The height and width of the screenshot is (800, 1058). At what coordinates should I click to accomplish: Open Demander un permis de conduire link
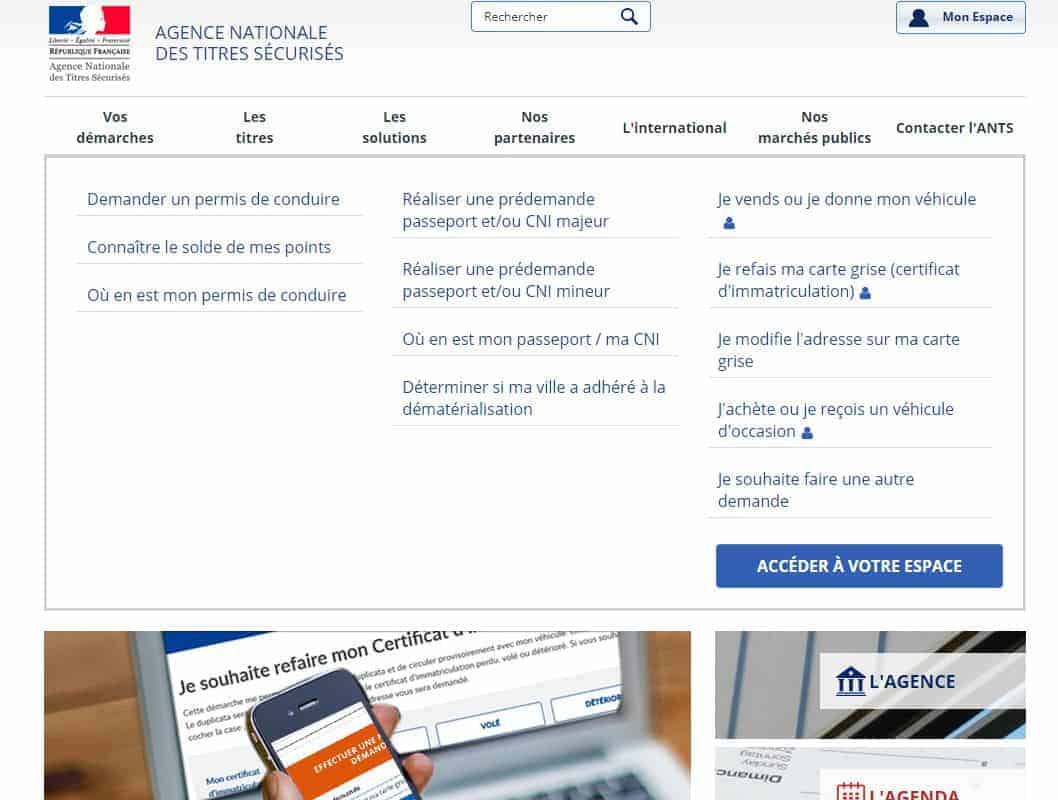pos(213,199)
